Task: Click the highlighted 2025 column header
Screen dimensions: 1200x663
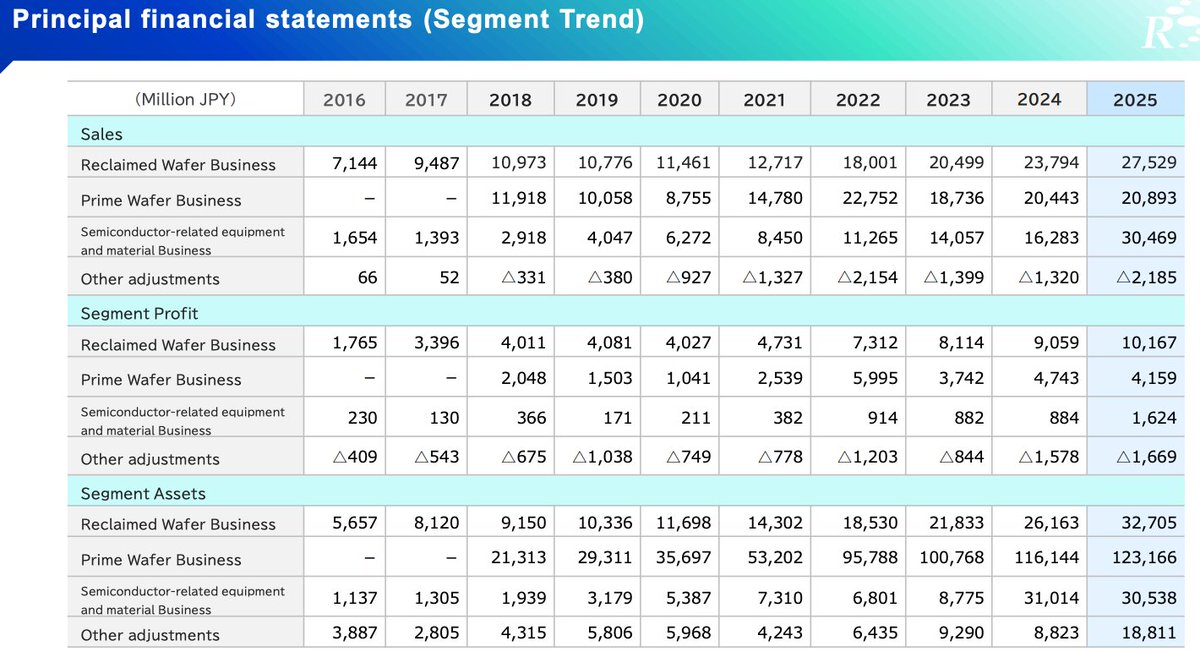Action: [1135, 100]
